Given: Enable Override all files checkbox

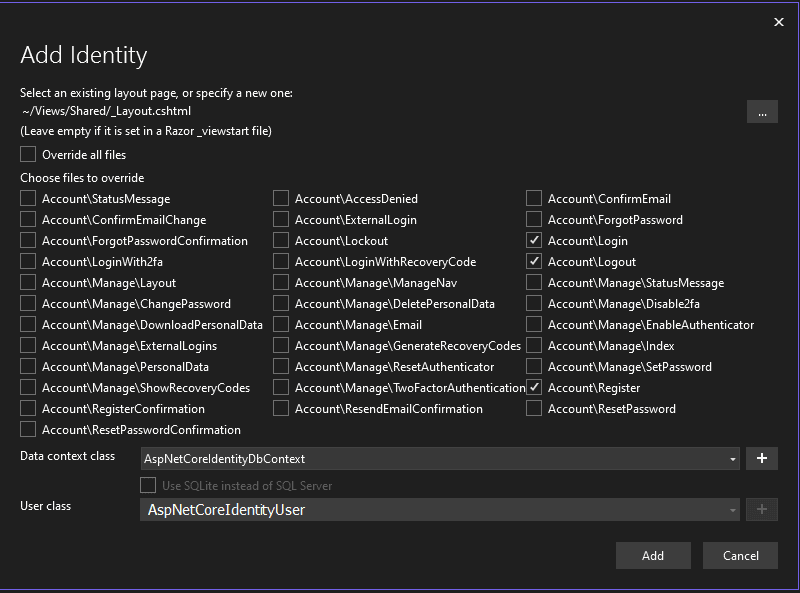Looking at the screenshot, I should coord(28,154).
